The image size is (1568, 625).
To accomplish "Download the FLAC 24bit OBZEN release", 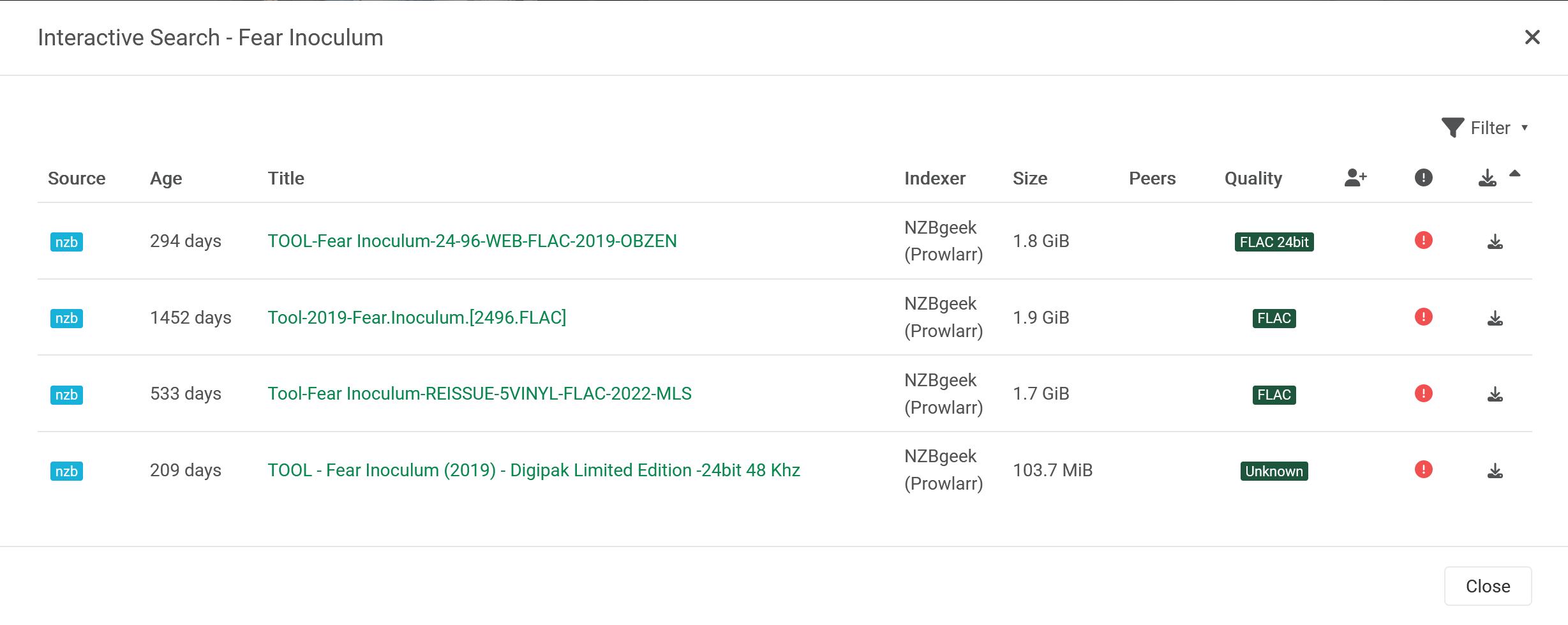I will [1497, 241].
